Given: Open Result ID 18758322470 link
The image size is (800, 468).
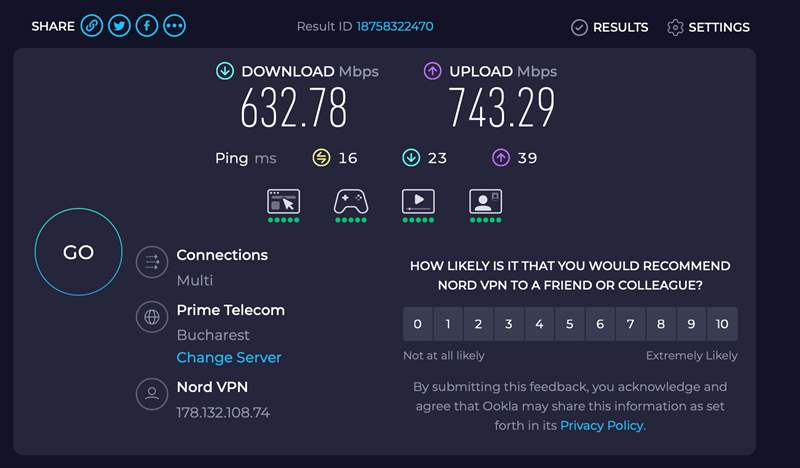Looking at the screenshot, I should pyautogui.click(x=393, y=26).
